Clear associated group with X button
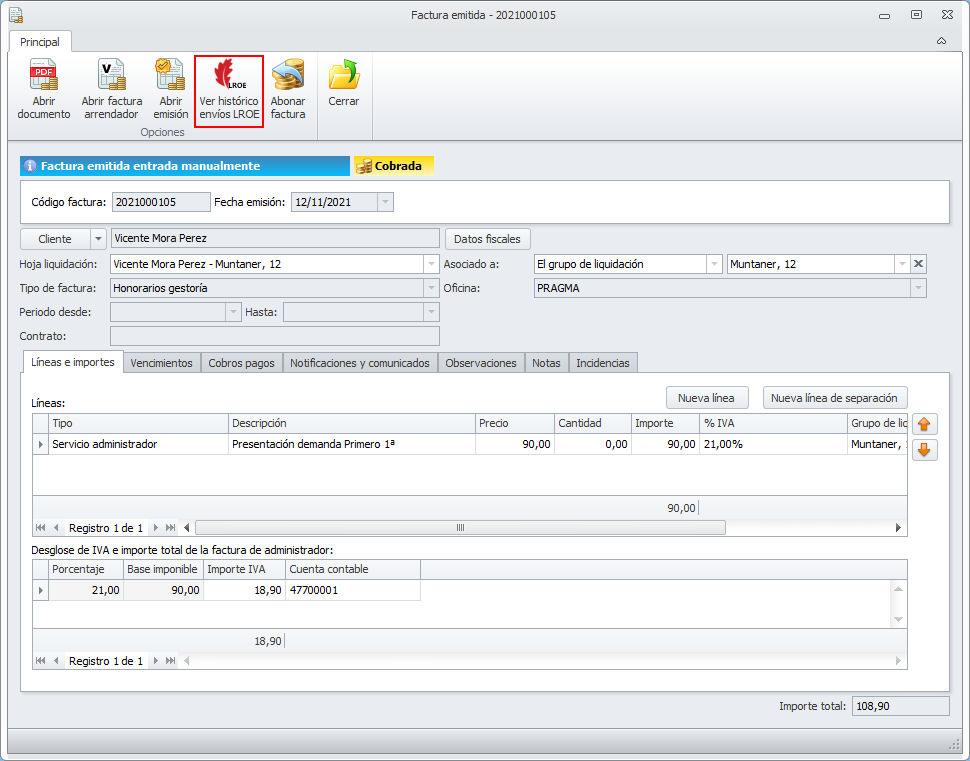The height and width of the screenshot is (761, 970). click(x=919, y=264)
